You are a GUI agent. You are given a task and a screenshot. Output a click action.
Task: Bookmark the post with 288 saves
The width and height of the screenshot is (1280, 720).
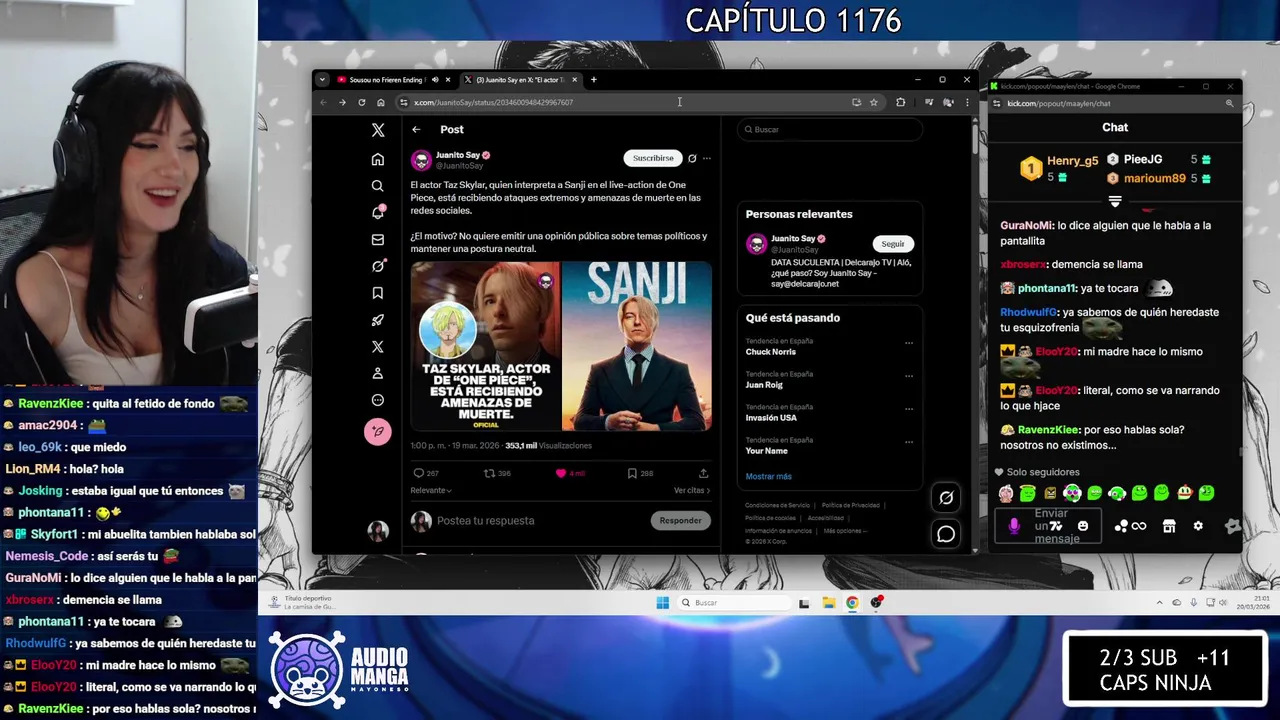[x=632, y=473]
